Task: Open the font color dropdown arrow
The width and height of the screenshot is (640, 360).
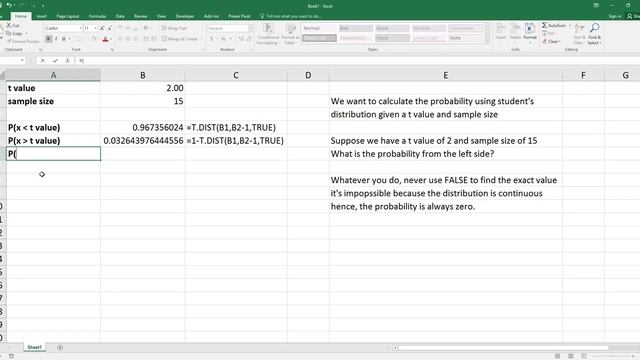Action: (x=111, y=39)
